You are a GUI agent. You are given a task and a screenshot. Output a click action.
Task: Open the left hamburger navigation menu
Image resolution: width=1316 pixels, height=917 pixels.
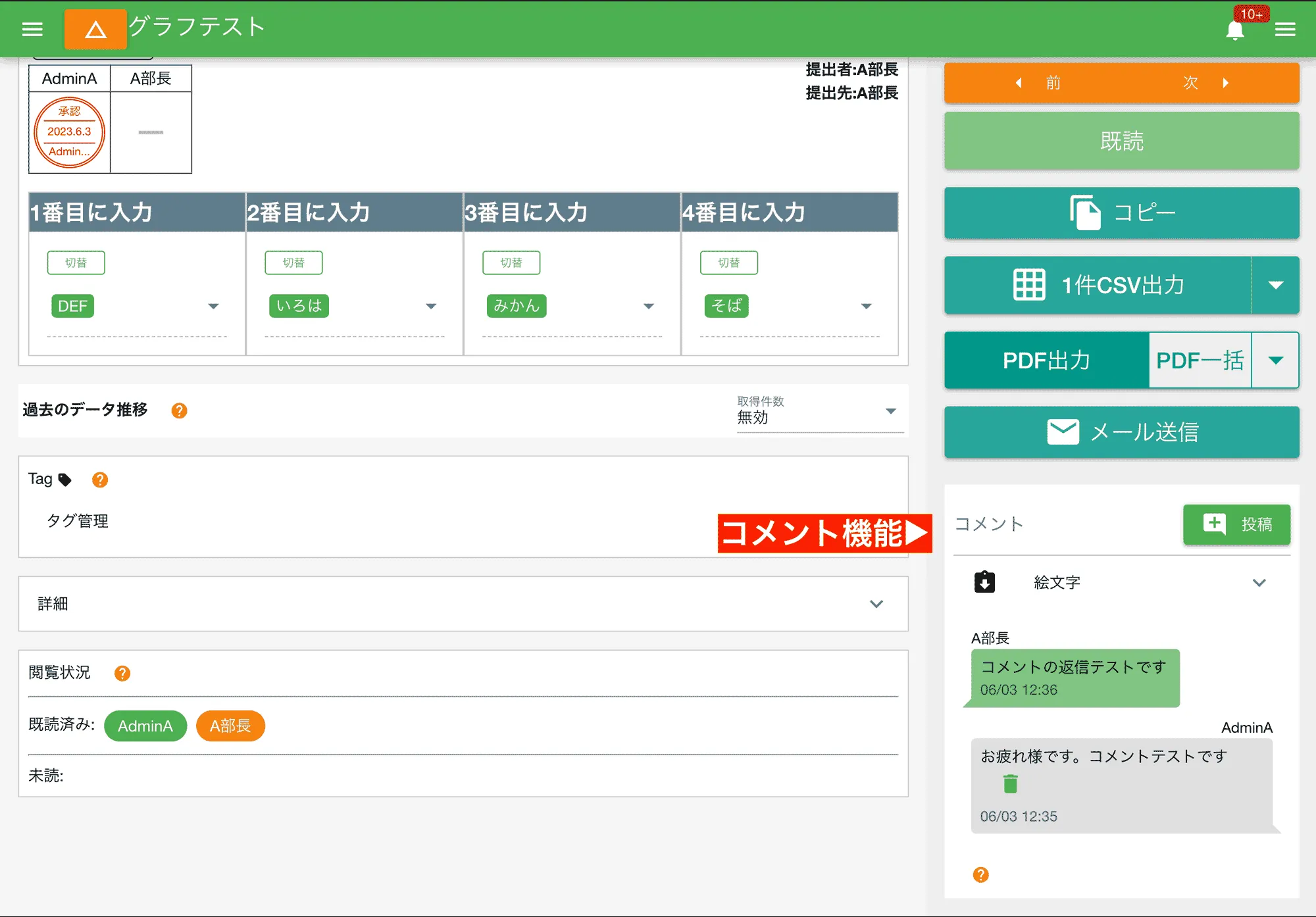(32, 29)
